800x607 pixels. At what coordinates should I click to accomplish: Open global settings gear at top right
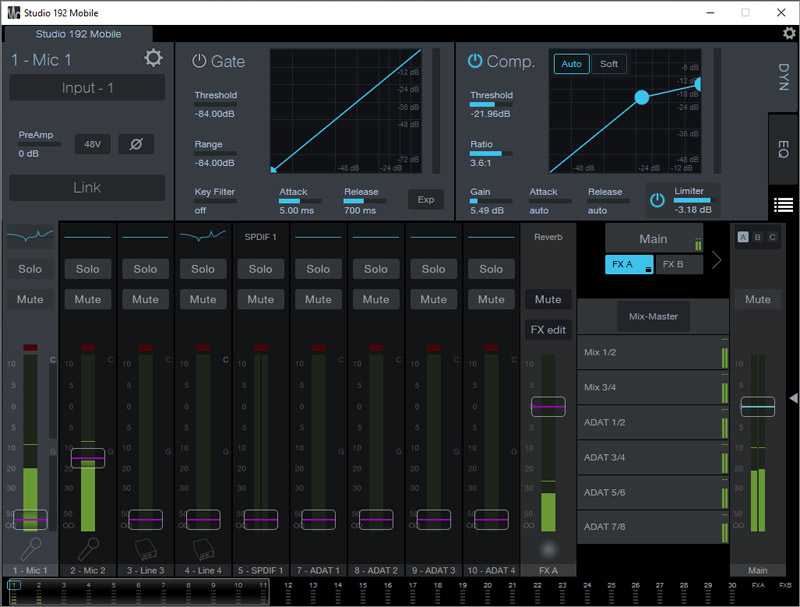point(789,33)
